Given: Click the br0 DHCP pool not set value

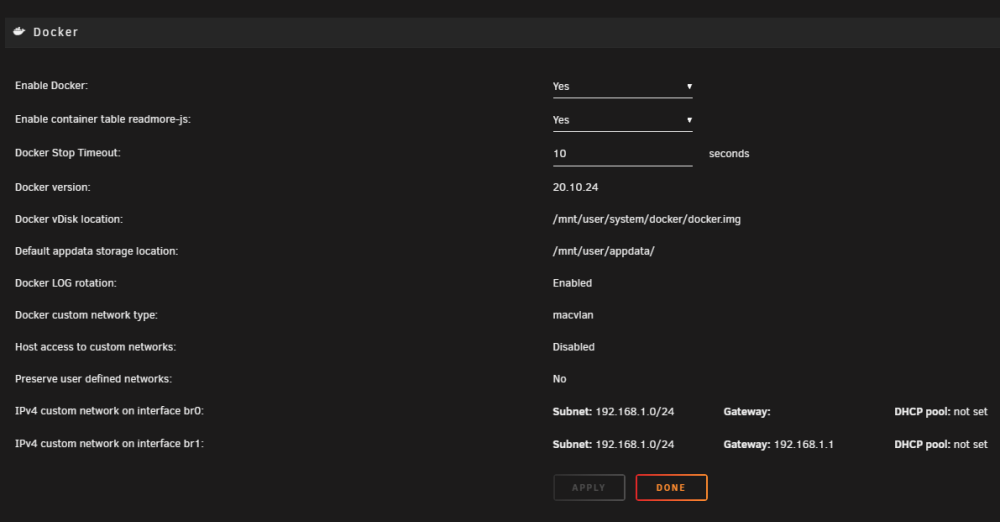Looking at the screenshot, I should click(970, 412).
